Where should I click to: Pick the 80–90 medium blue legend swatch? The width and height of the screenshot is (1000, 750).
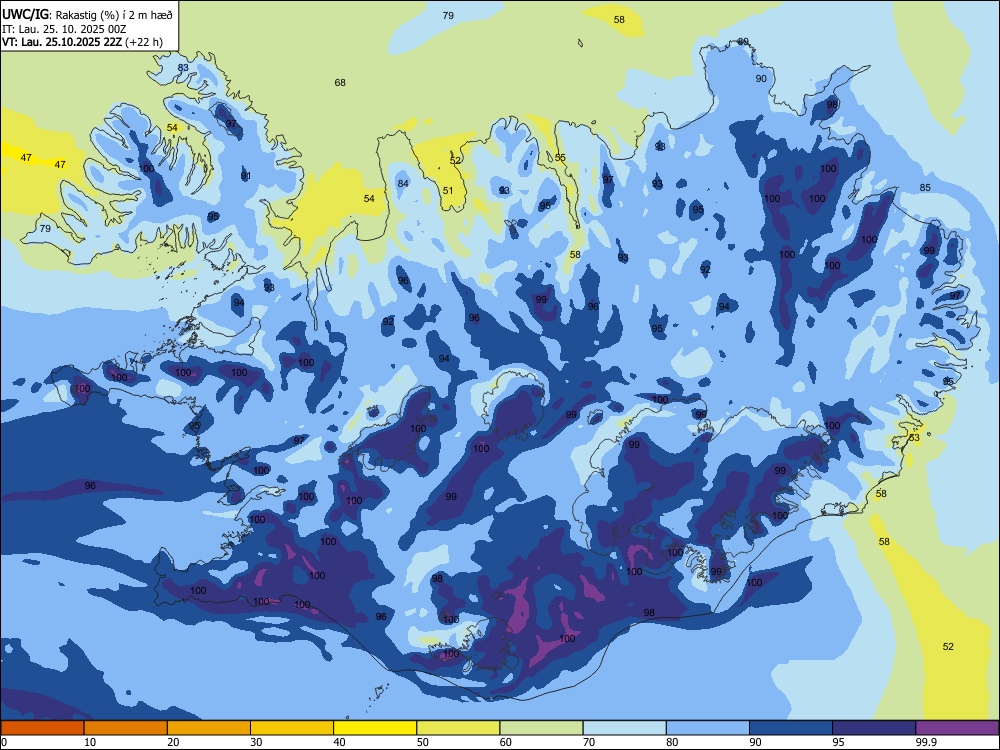(707, 728)
